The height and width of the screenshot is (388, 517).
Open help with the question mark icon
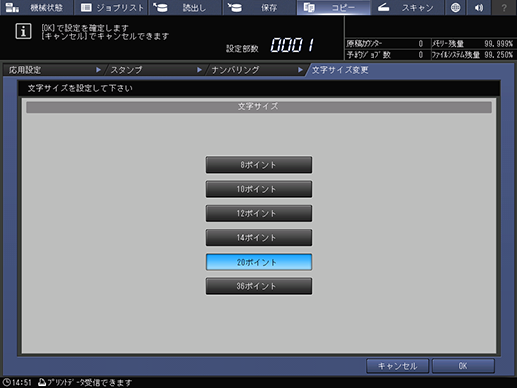click(504, 7)
